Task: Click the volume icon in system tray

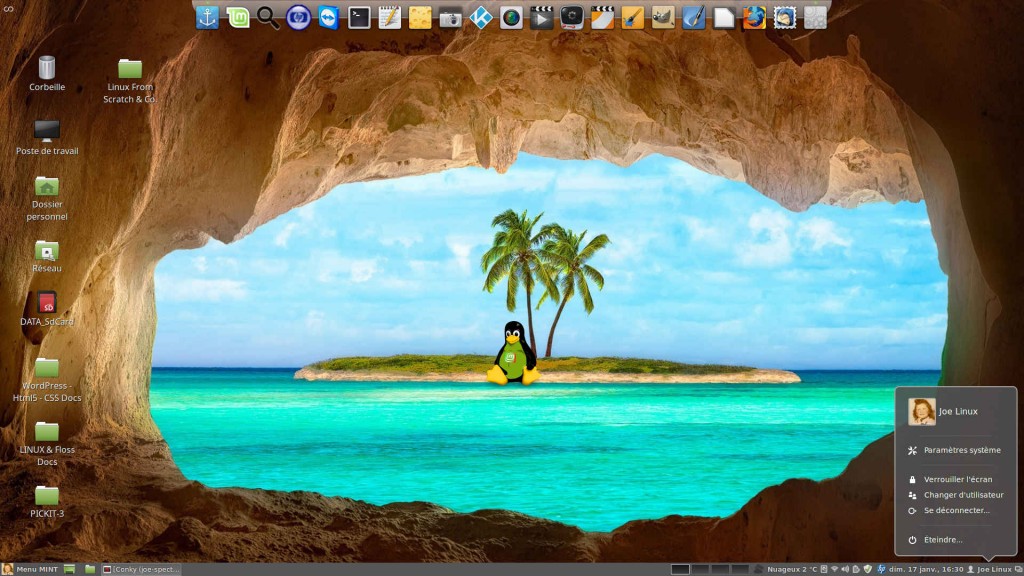Action: 845,569
